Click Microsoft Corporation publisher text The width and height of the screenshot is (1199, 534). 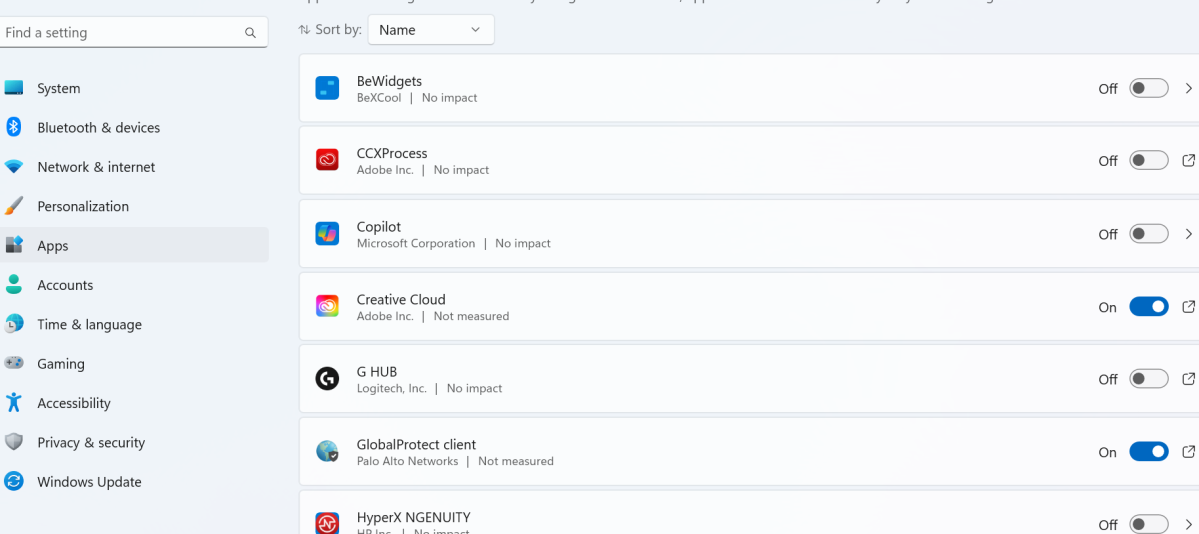tap(415, 243)
